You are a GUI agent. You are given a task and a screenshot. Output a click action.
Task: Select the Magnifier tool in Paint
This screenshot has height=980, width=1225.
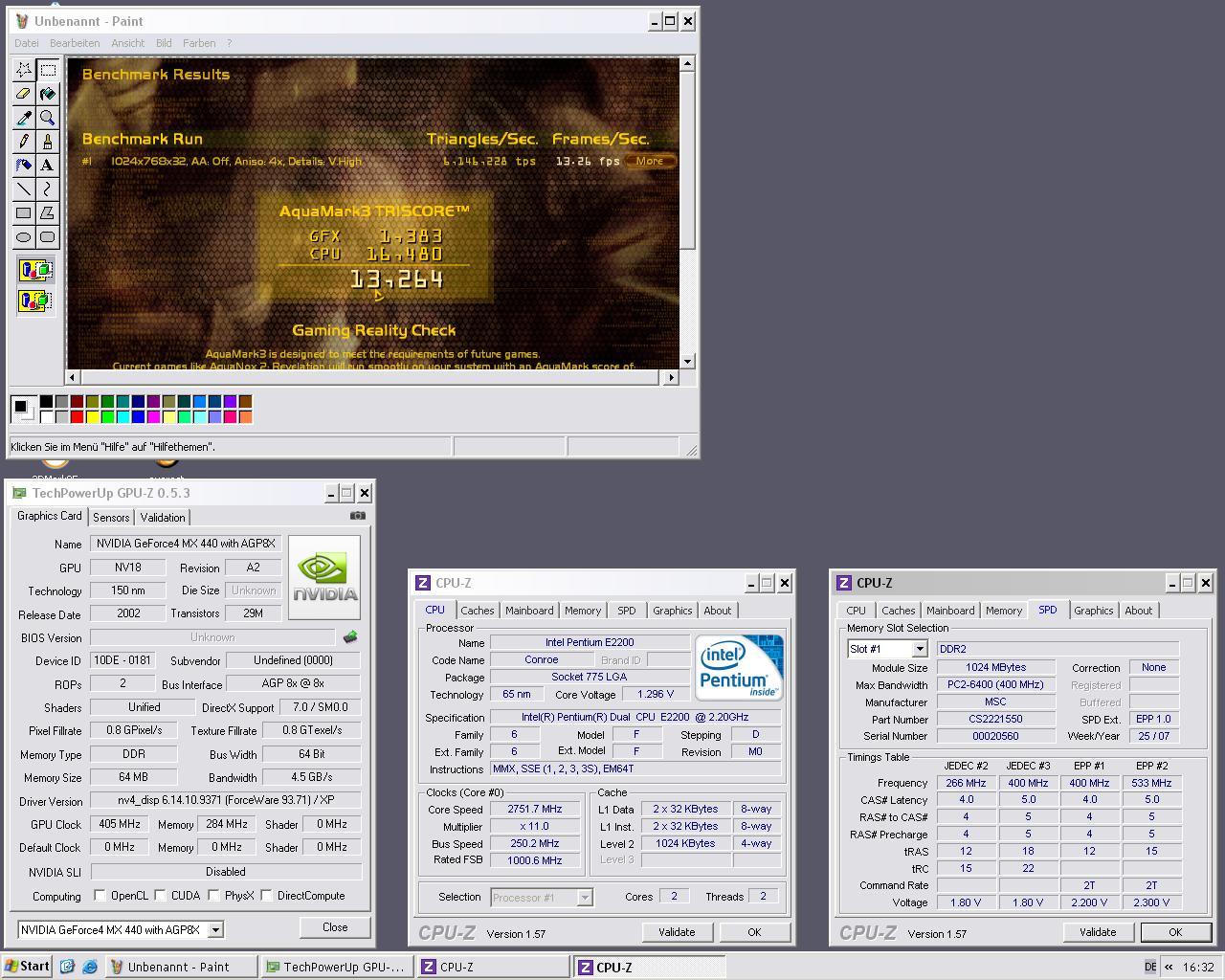pos(47,118)
